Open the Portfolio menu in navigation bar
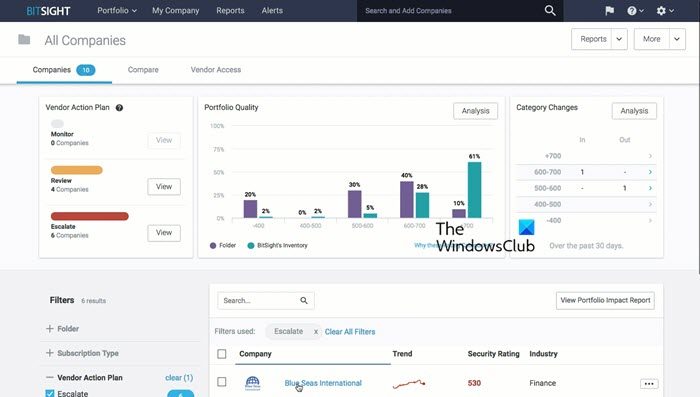This screenshot has width=700, height=397. [117, 10]
